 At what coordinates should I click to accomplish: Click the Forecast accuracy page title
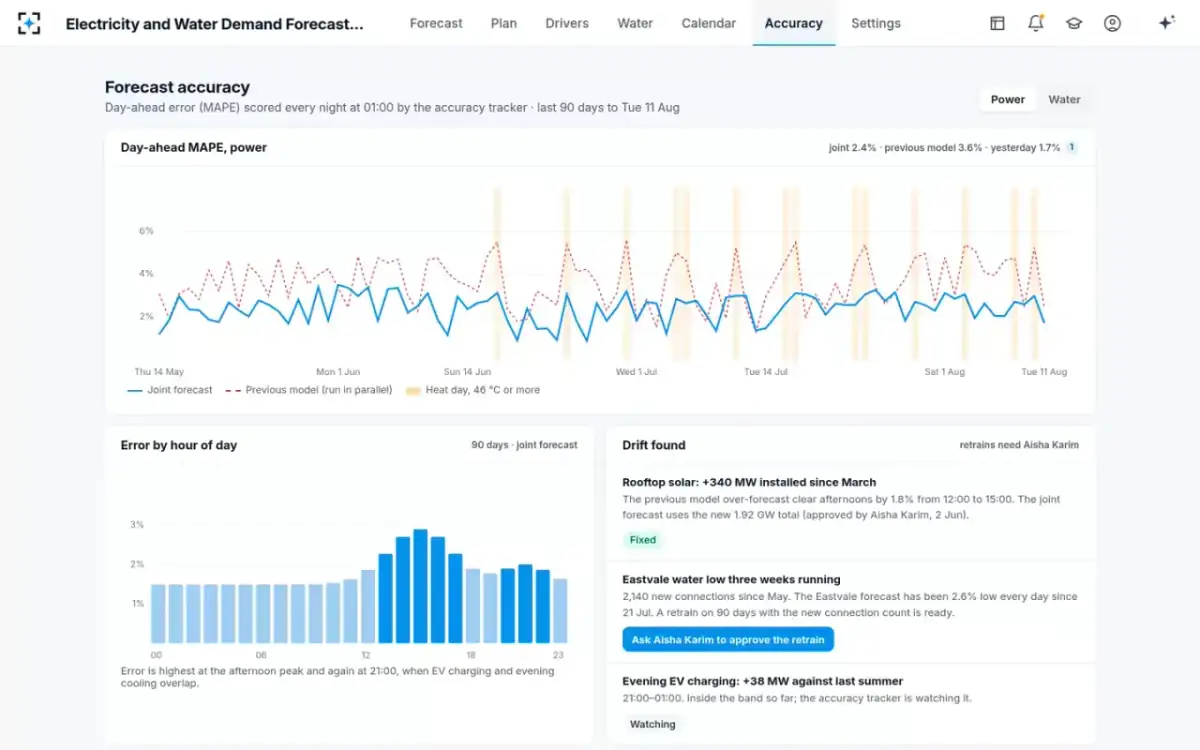point(177,87)
